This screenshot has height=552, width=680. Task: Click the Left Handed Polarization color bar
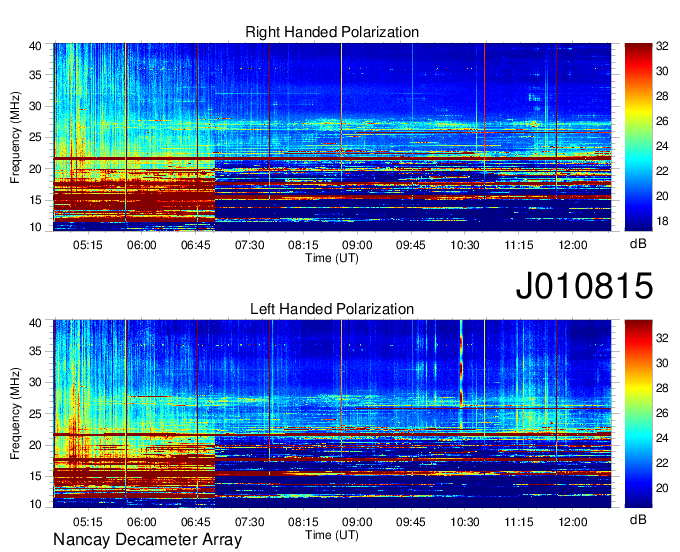(x=638, y=414)
